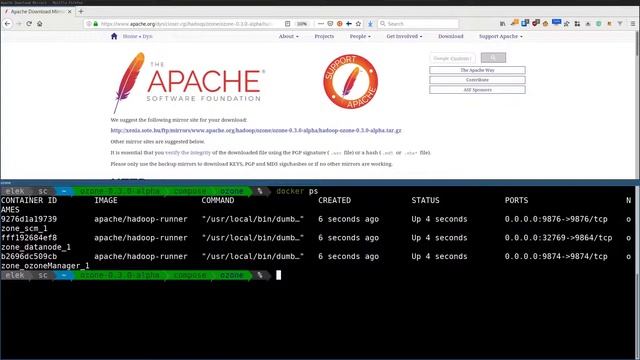Click the zone_datanode_1 container name

tap(36, 247)
